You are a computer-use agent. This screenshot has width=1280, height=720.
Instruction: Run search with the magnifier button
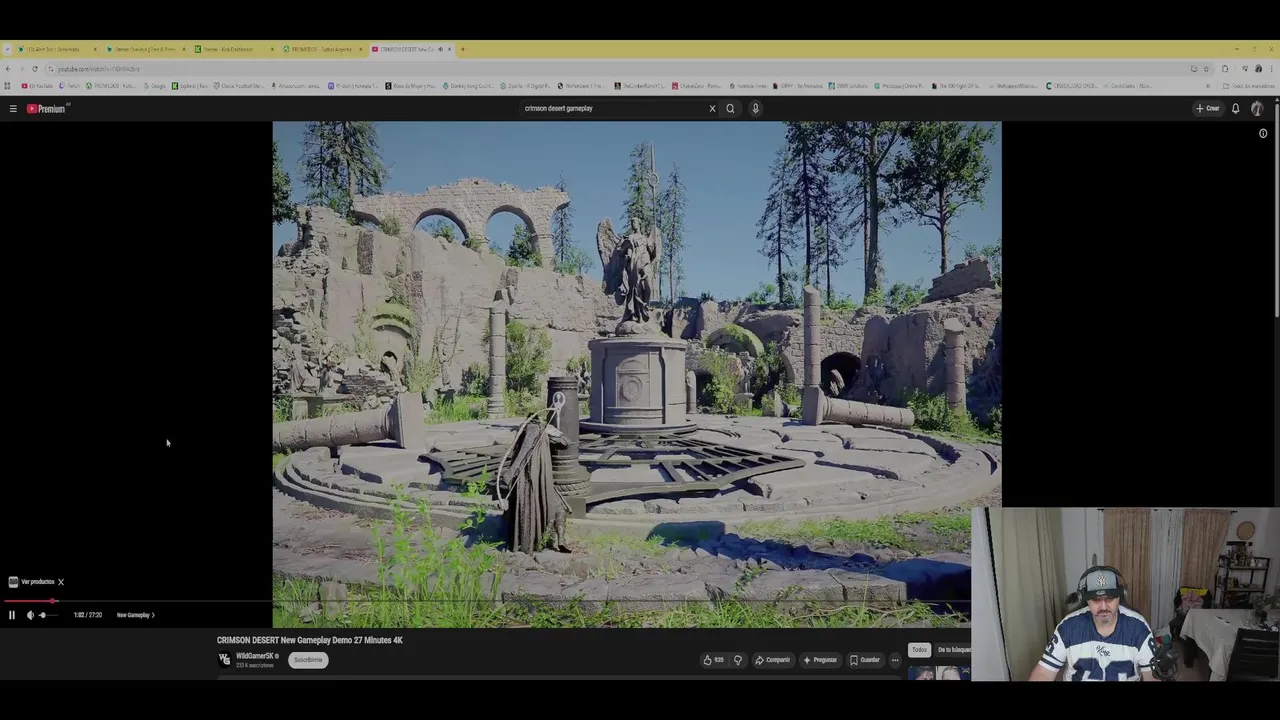click(x=730, y=108)
